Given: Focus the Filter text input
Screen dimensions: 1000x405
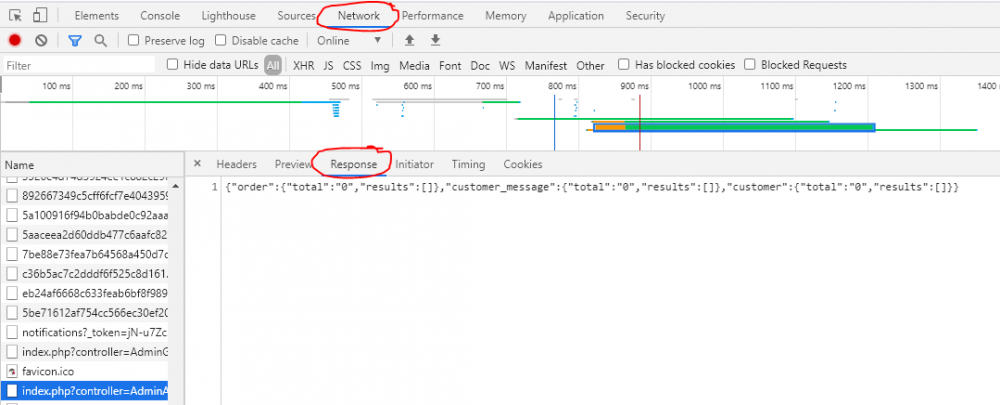Looking at the screenshot, I should (79, 65).
